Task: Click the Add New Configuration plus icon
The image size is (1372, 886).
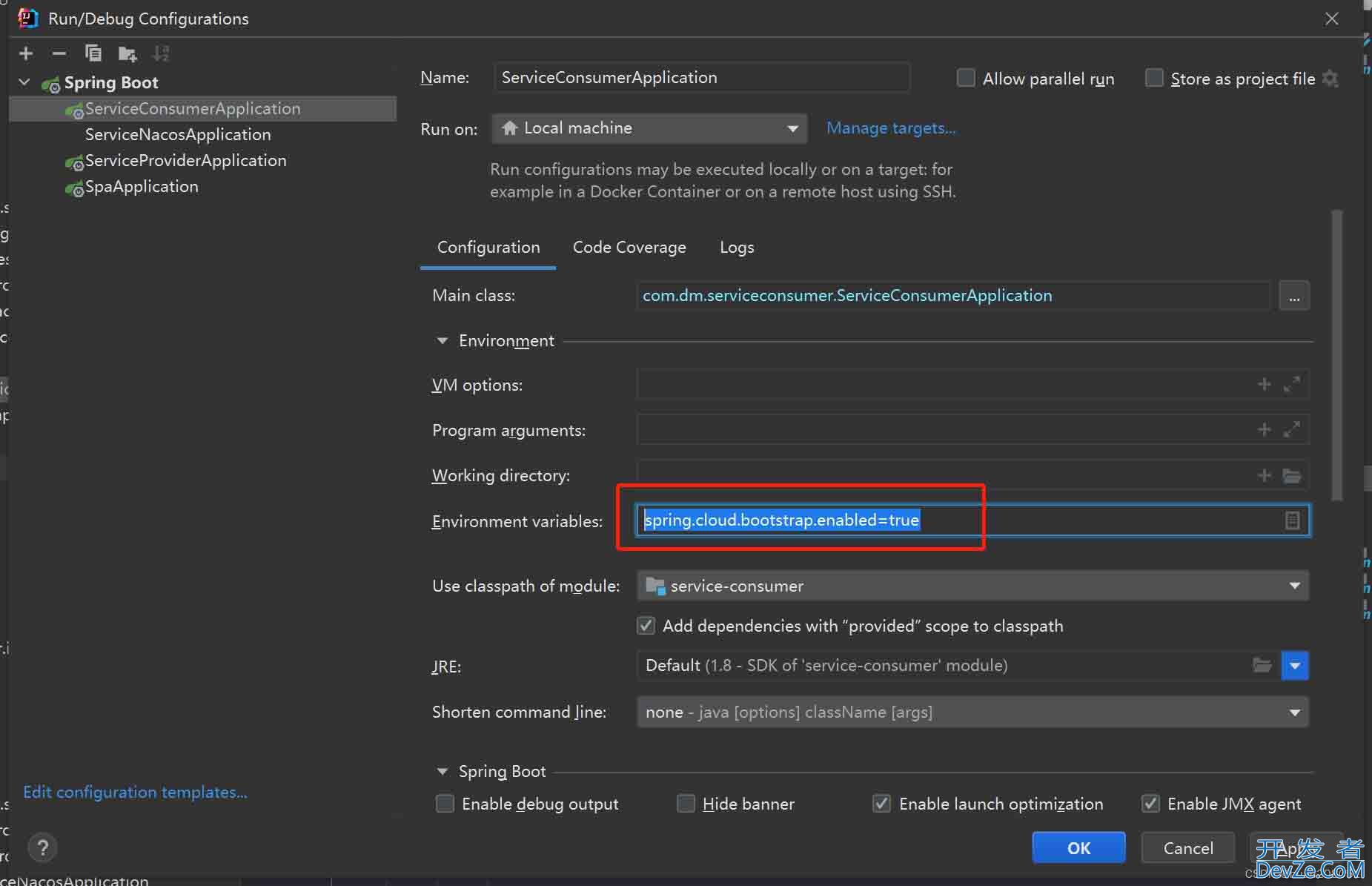Action: click(26, 53)
